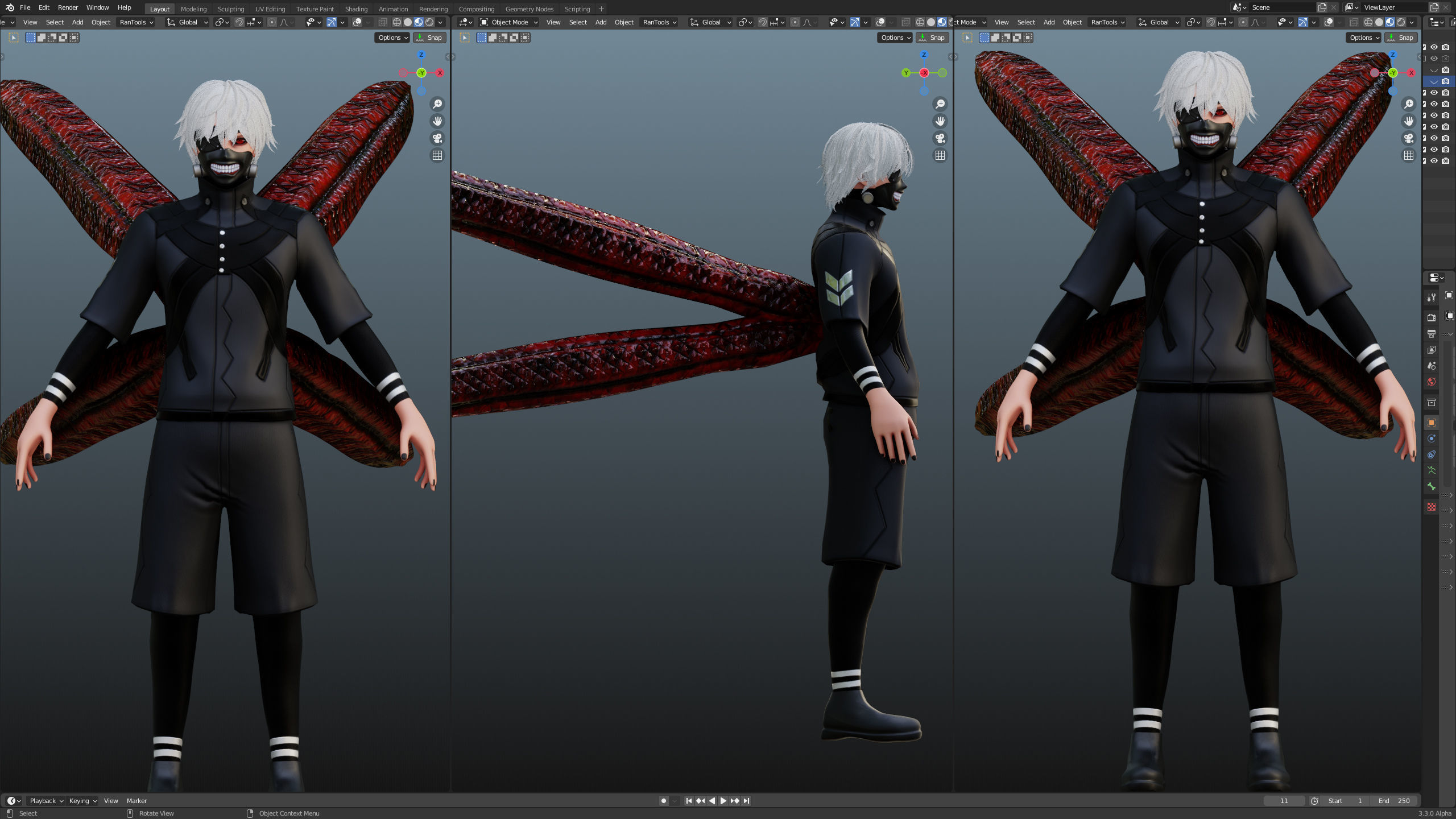Open the Output Properties printer tab
1456x819 pixels.
coord(1432,334)
